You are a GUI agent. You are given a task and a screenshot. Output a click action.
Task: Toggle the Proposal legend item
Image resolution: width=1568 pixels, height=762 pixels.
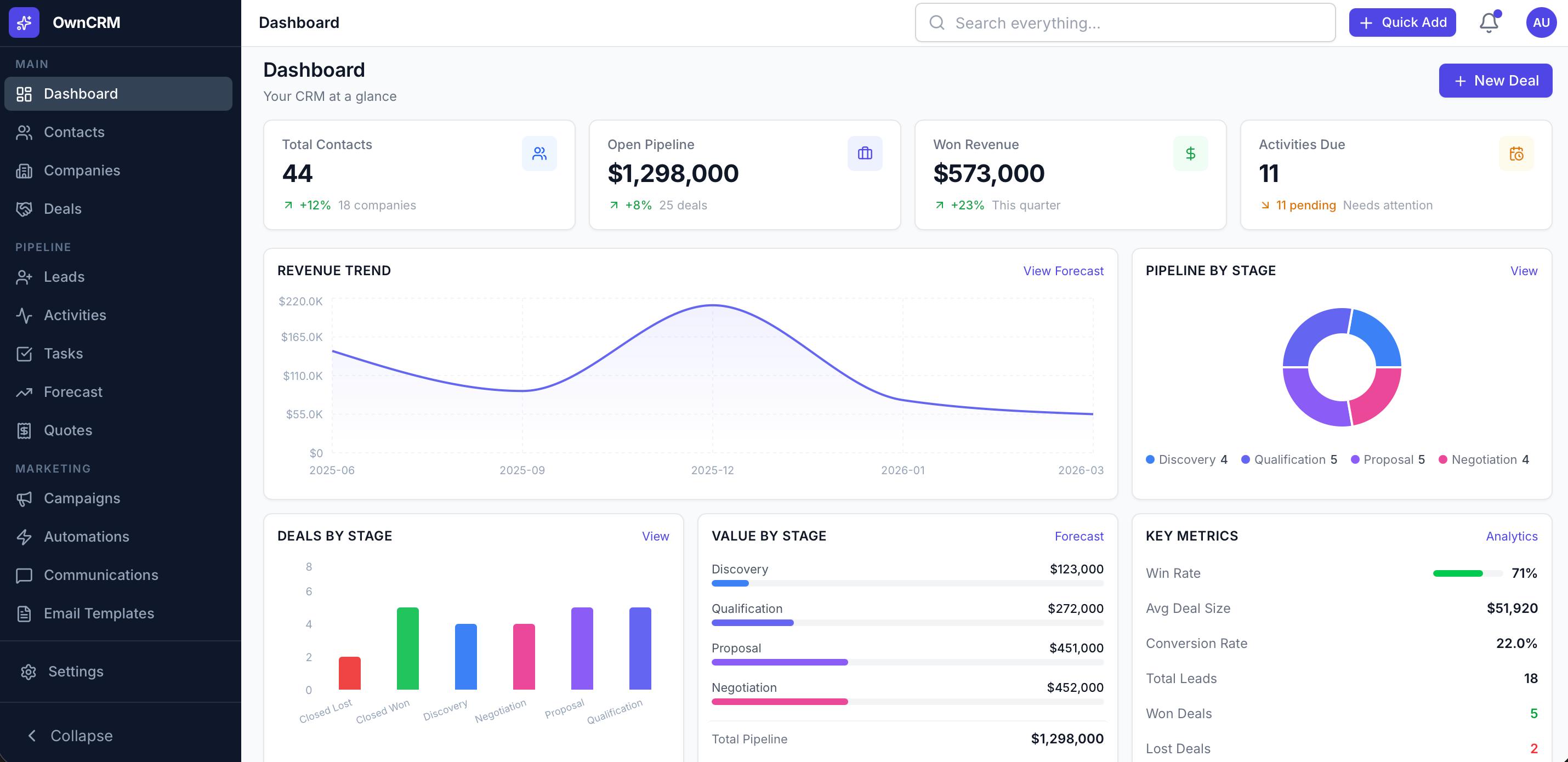click(1388, 459)
